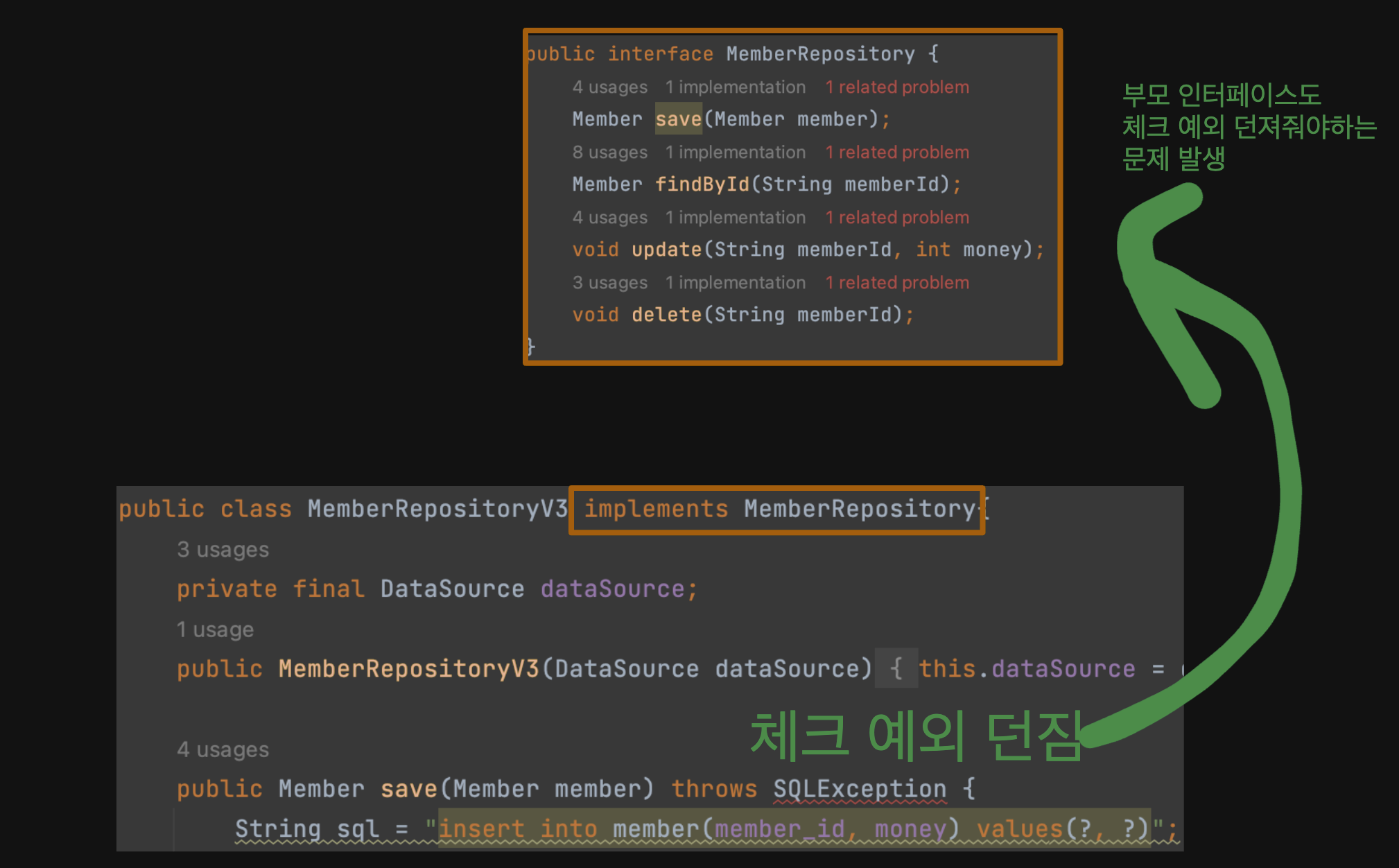The width and height of the screenshot is (1399, 868).
Task: Expand the folded constructor body brace
Action: [896, 668]
